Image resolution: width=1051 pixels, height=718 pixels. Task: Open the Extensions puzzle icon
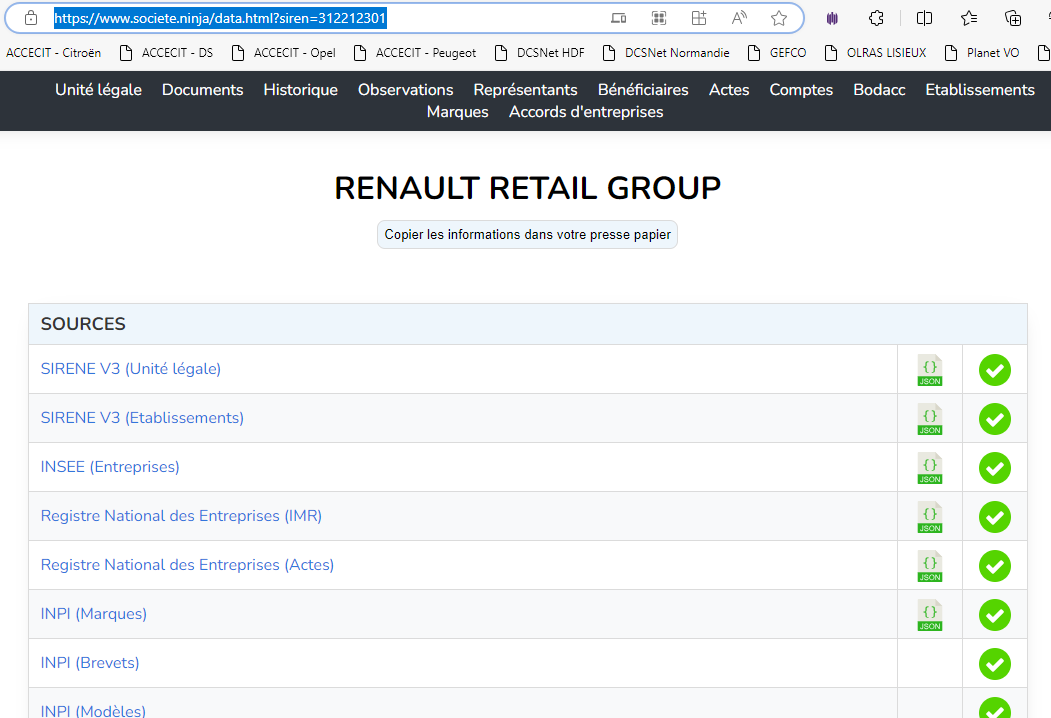[876, 18]
